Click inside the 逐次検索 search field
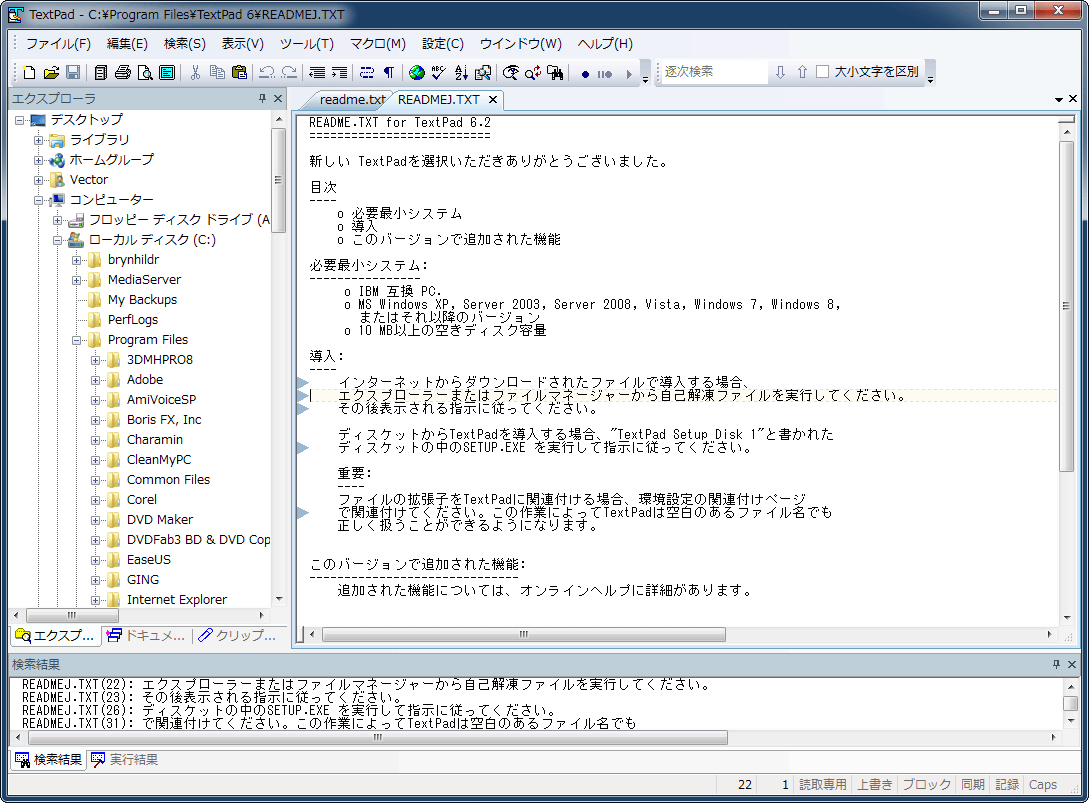 (710, 72)
